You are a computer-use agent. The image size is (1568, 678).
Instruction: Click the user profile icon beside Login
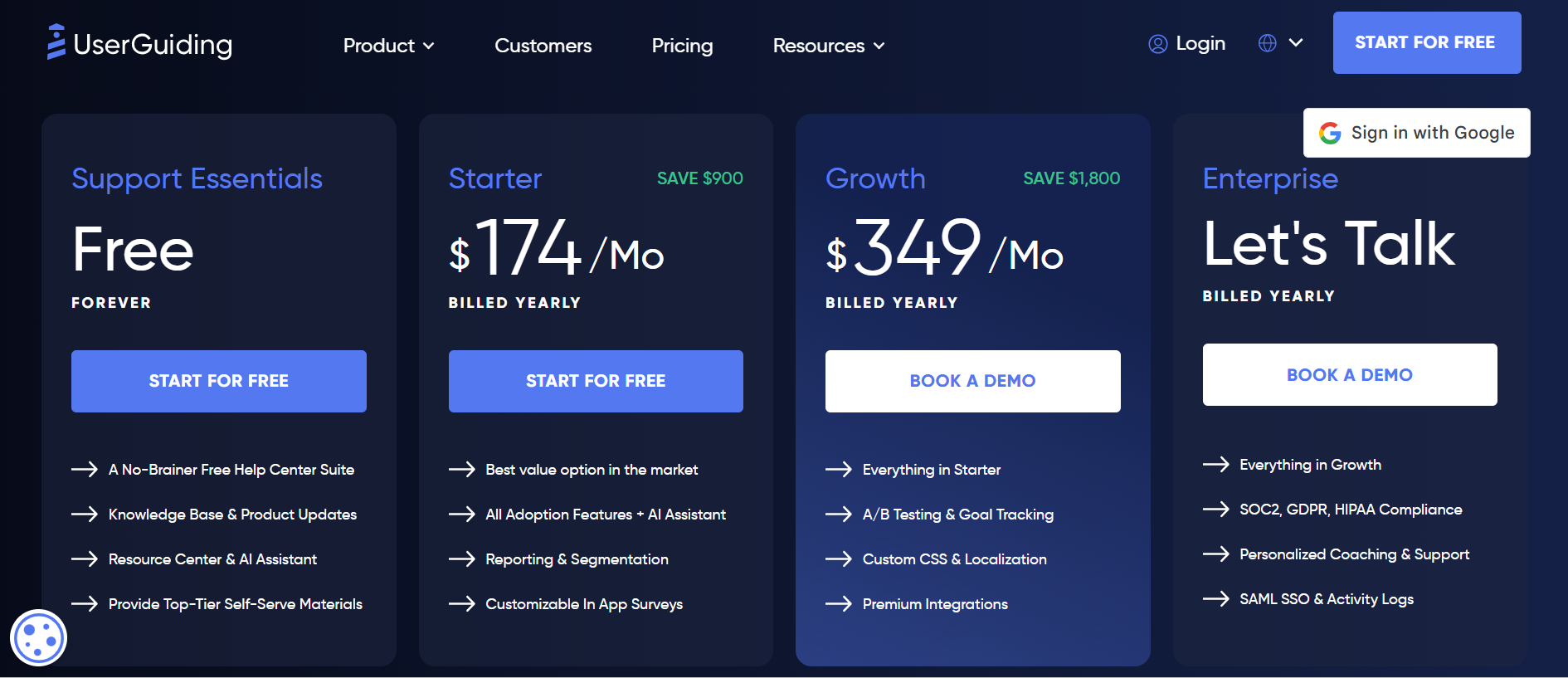pos(1157,44)
